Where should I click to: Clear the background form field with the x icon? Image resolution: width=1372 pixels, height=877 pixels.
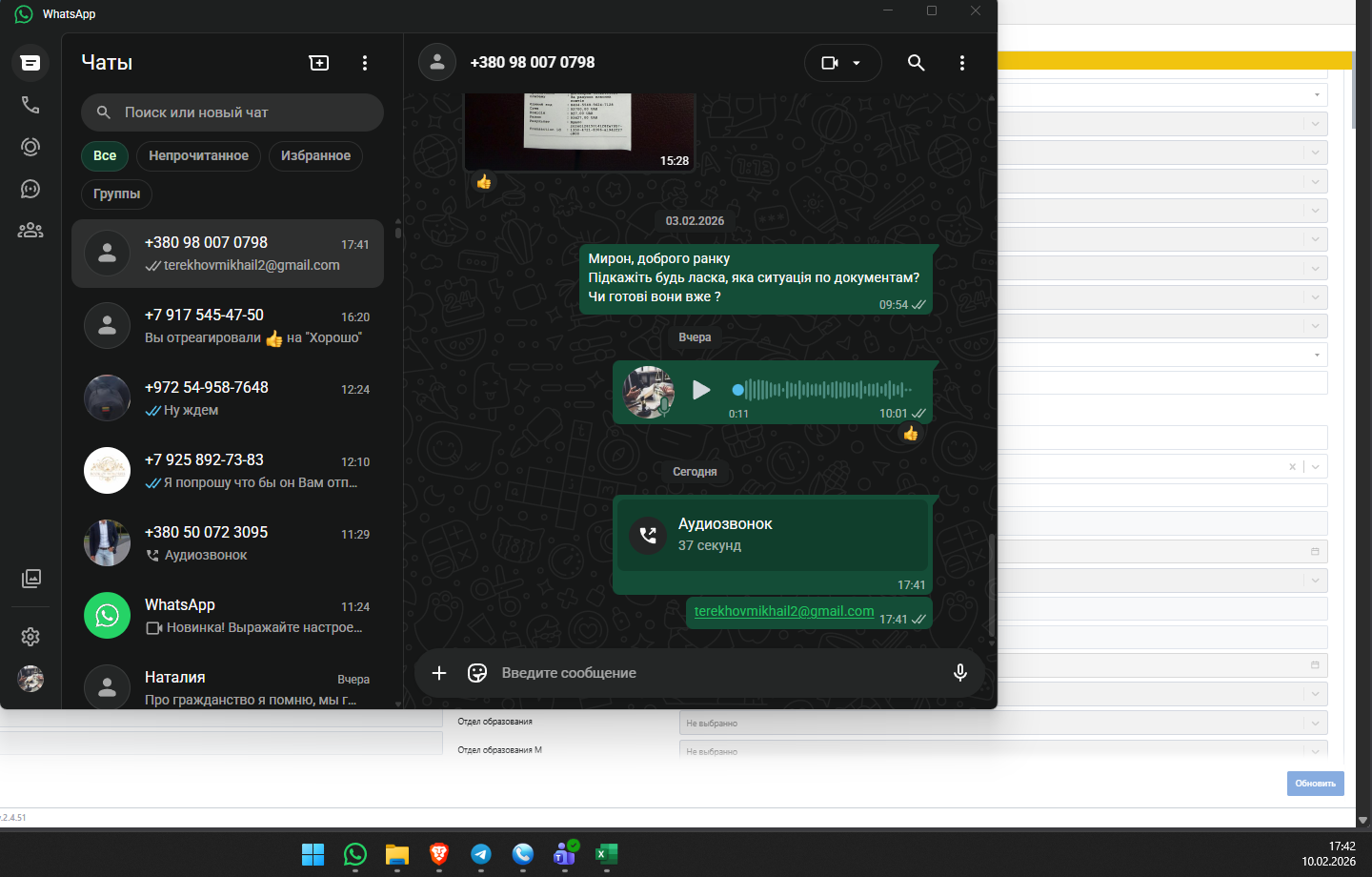click(x=1293, y=467)
